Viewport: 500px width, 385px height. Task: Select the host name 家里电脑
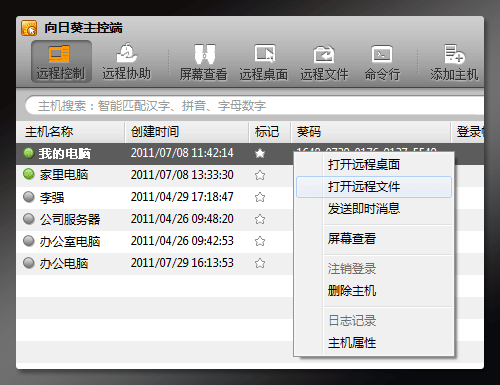tap(64, 175)
